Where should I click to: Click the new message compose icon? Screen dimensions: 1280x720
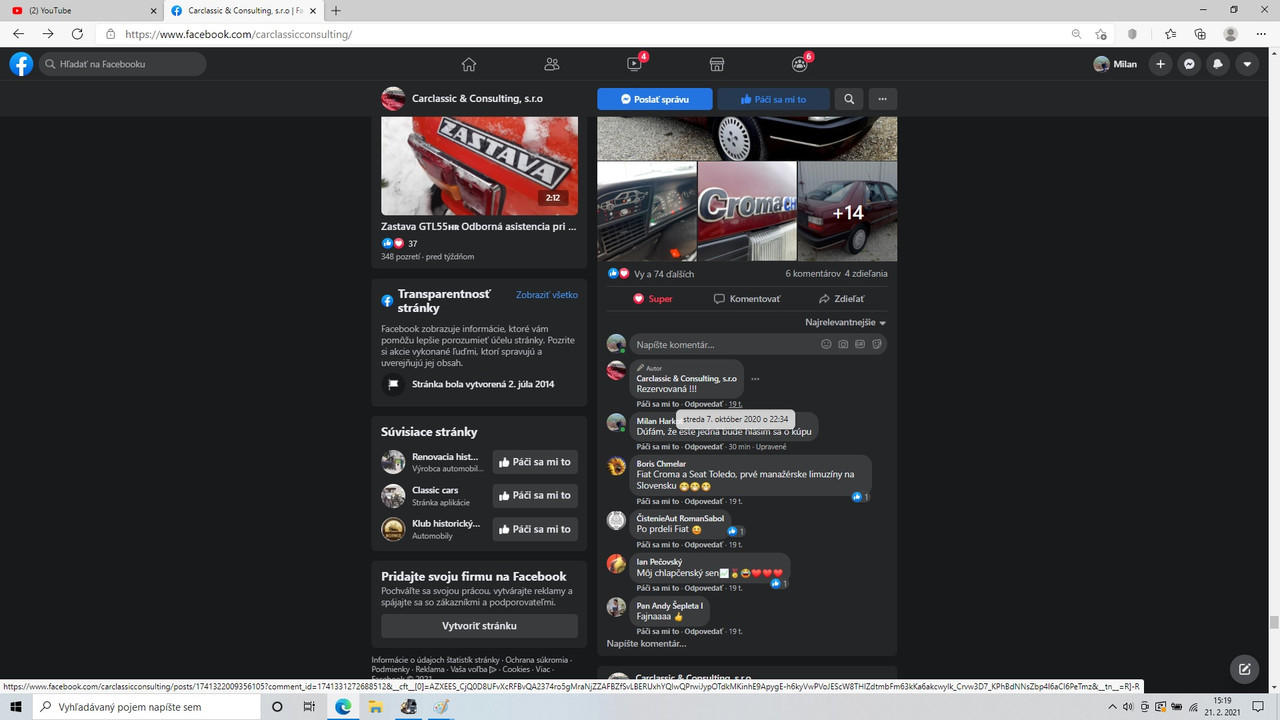(x=1244, y=669)
